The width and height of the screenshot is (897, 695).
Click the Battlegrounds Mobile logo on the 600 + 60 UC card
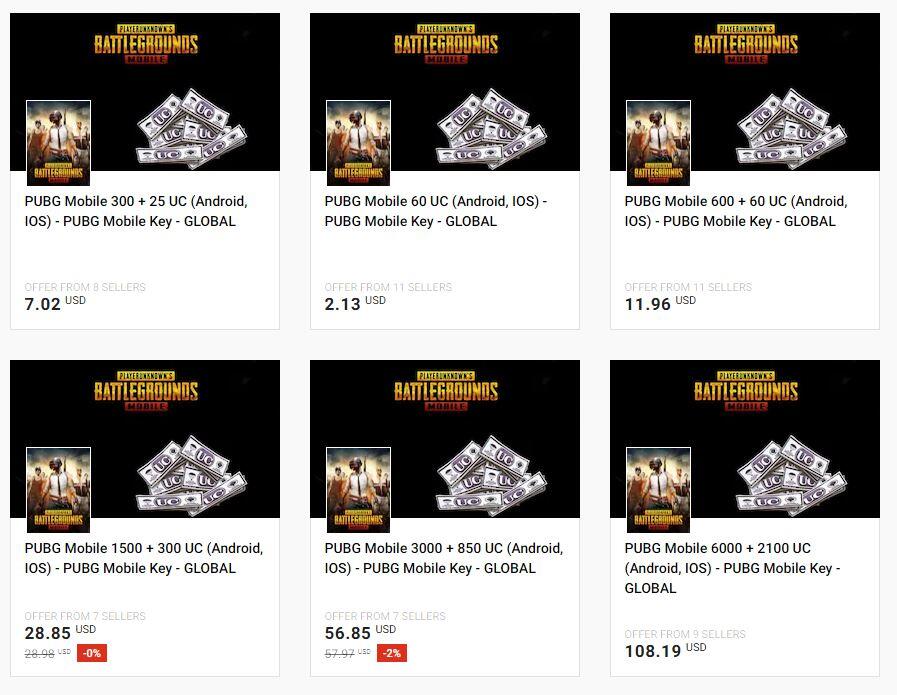coord(746,43)
